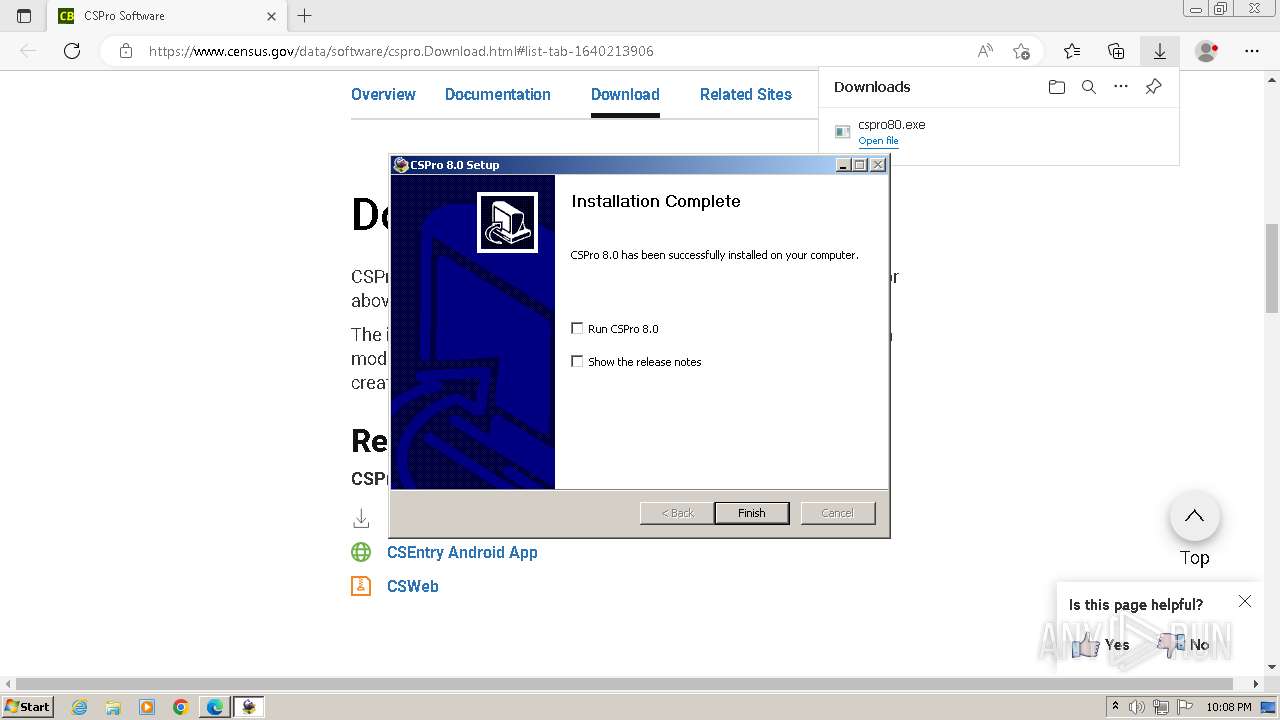Enable Show the release notes checkbox
The height and width of the screenshot is (720, 1280).
click(x=577, y=361)
